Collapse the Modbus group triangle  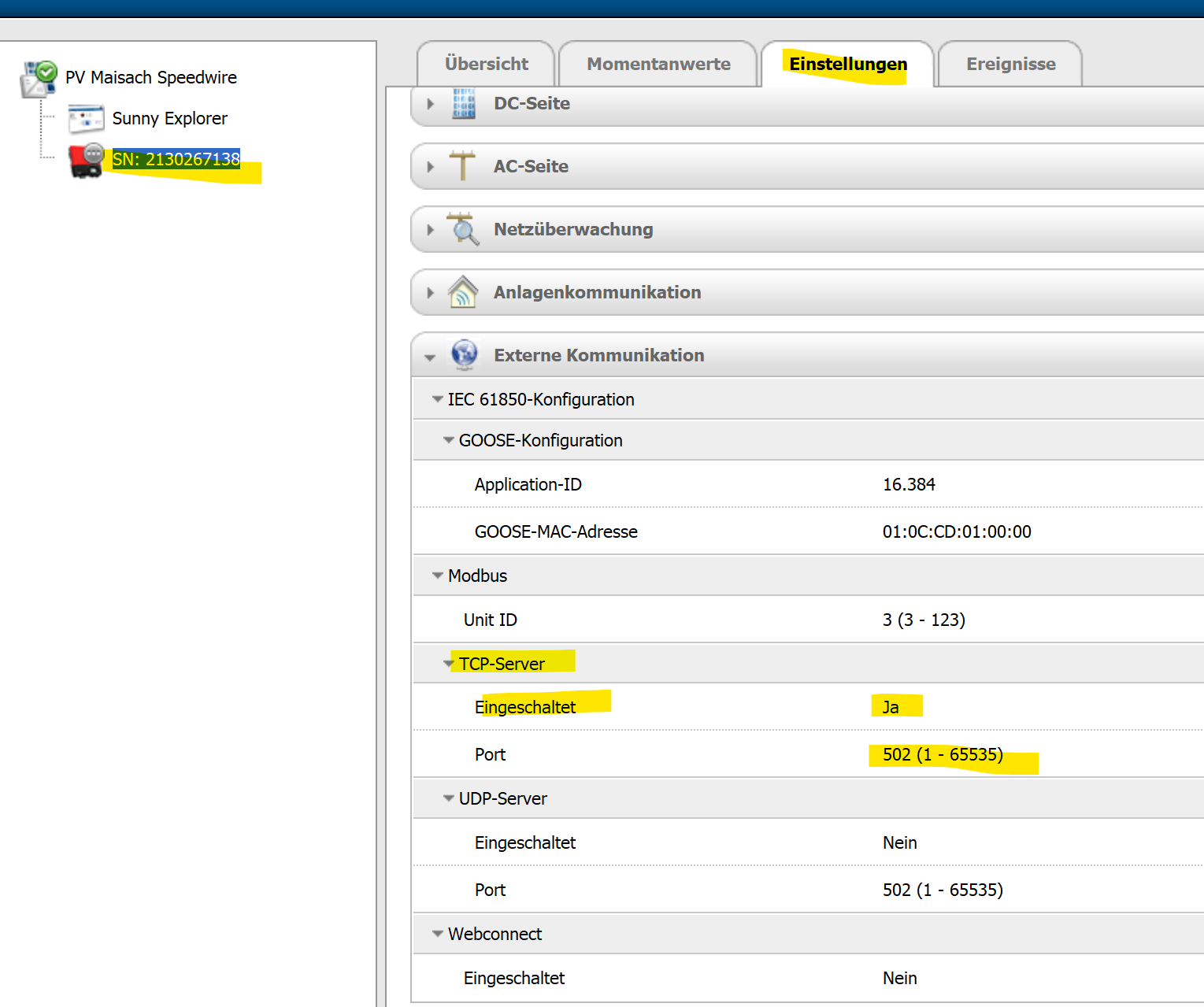[x=437, y=576]
